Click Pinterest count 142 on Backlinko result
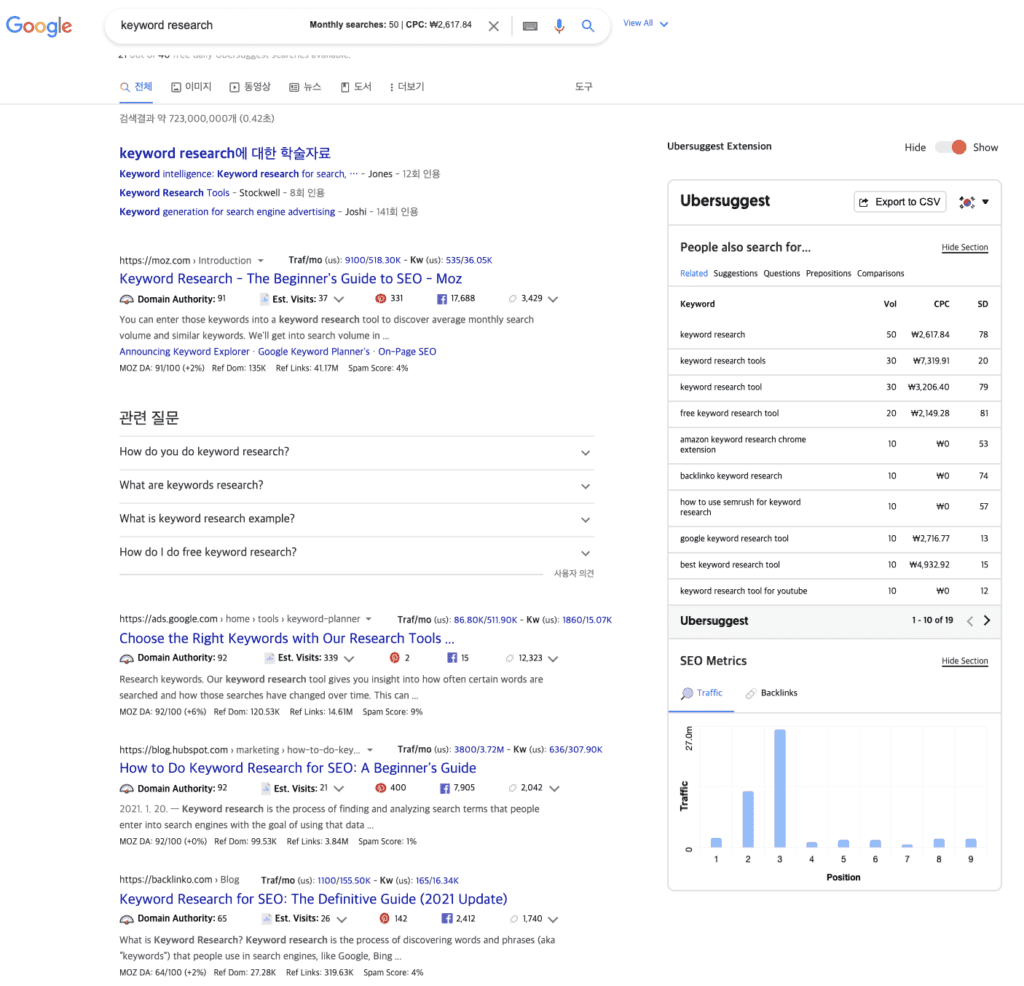This screenshot has height=986, width=1024. (385, 919)
